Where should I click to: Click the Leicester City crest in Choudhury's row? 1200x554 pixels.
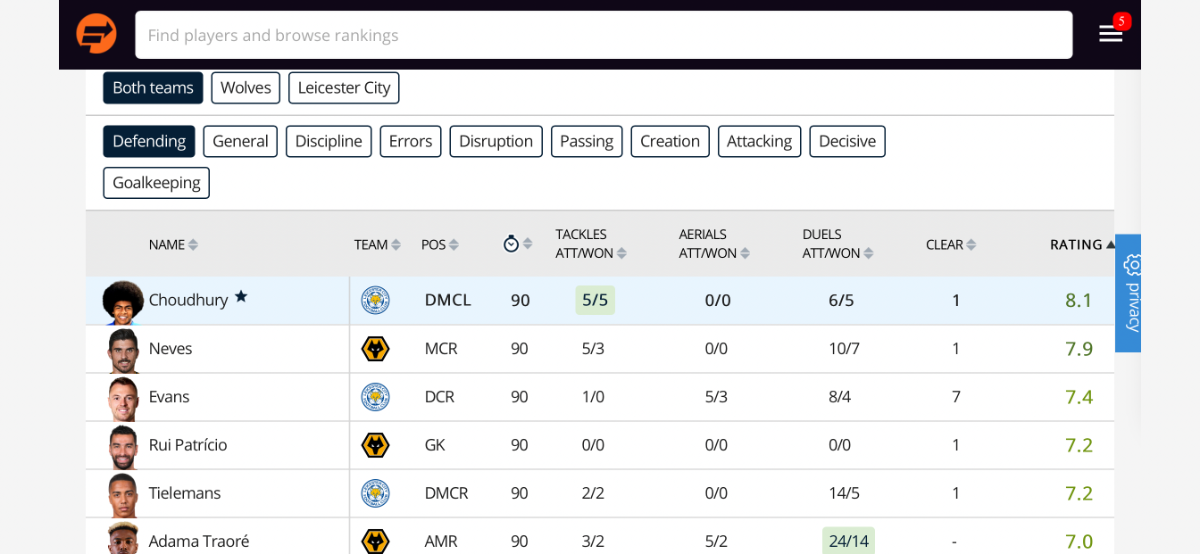pos(375,300)
